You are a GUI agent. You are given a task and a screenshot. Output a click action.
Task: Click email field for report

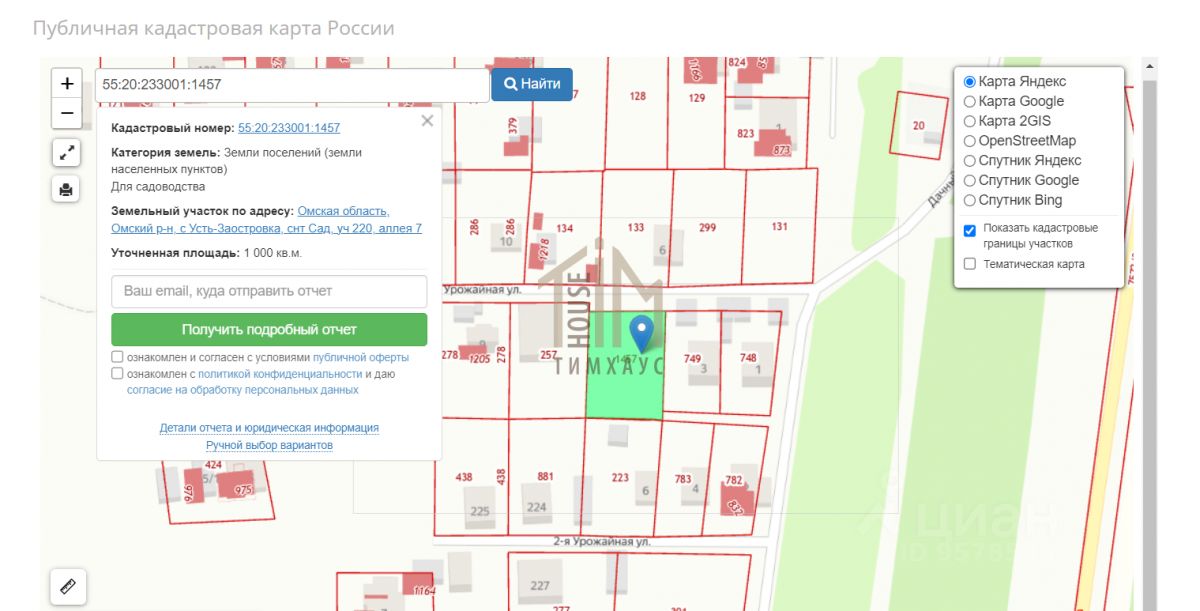tap(269, 291)
